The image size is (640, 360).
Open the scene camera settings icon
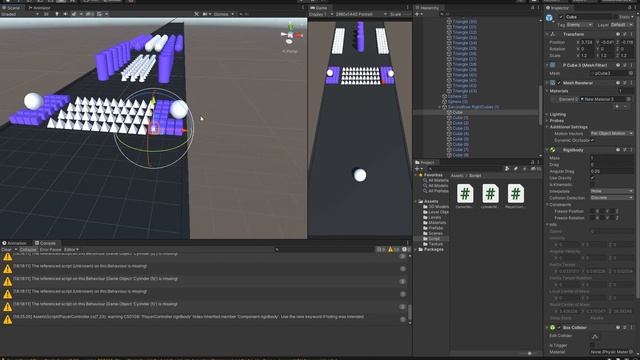[x=206, y=14]
